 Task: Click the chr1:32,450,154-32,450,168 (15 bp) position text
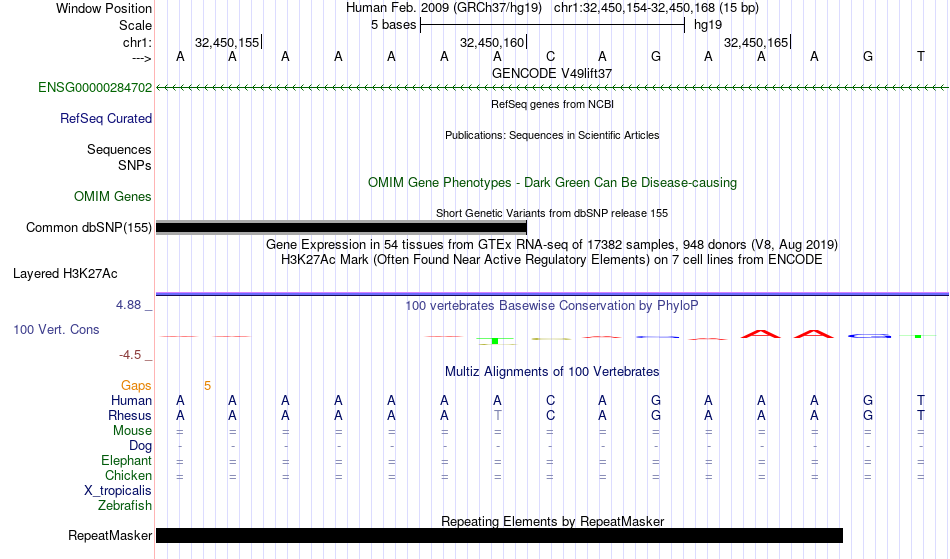(x=656, y=8)
